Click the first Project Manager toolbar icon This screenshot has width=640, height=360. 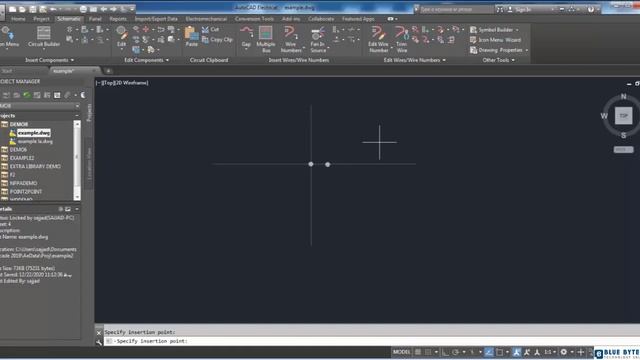[6, 95]
